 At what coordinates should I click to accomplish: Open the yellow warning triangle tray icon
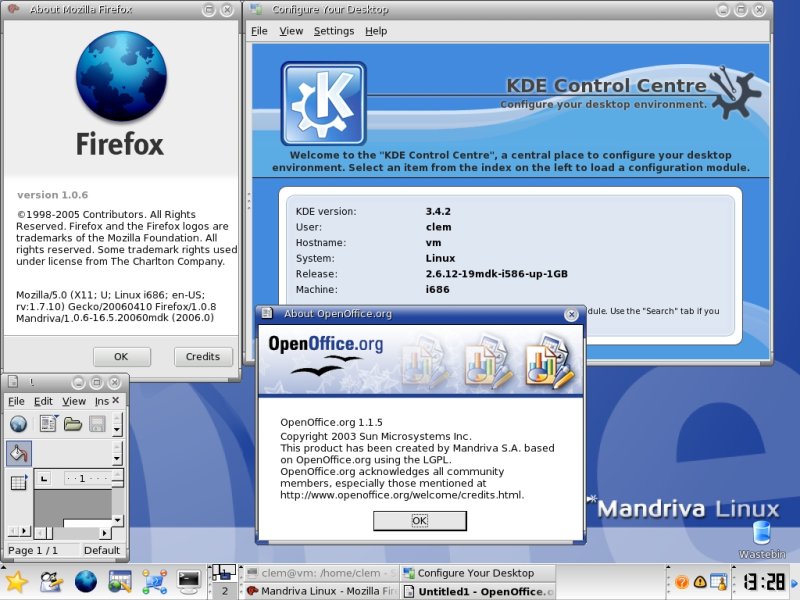click(x=700, y=582)
